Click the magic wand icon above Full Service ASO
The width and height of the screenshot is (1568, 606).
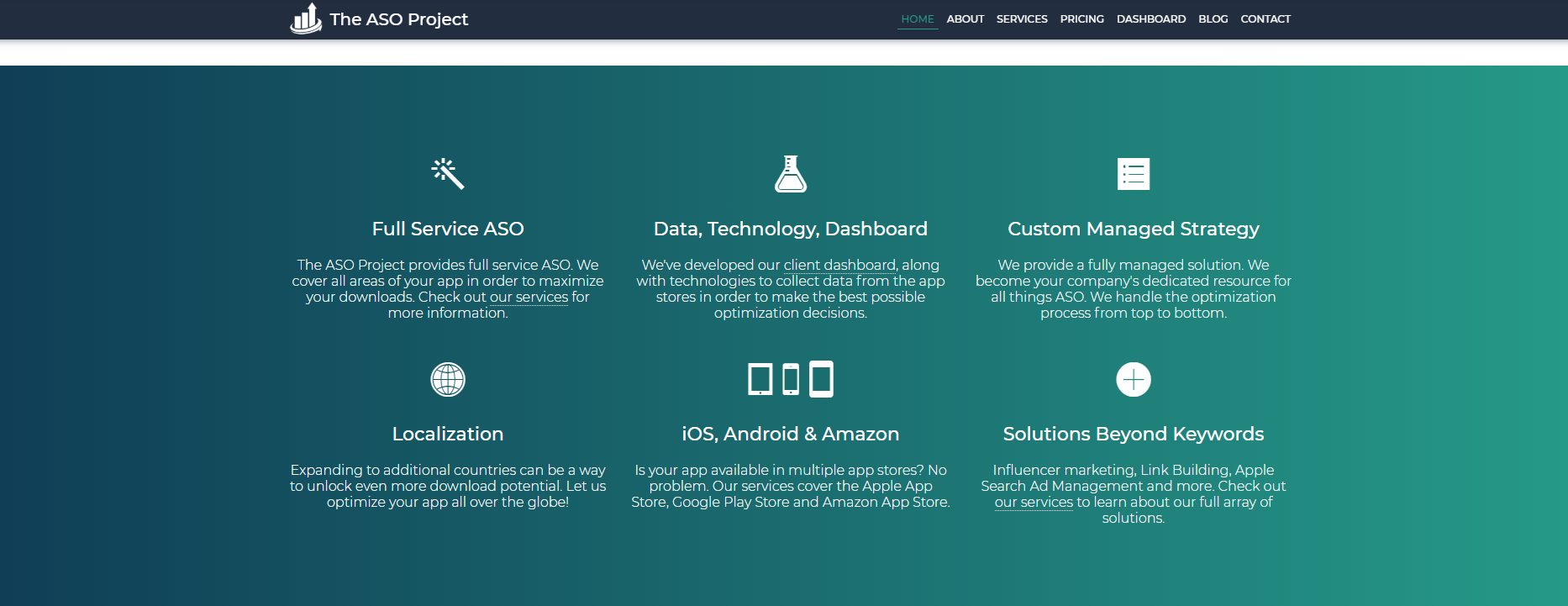tap(448, 174)
